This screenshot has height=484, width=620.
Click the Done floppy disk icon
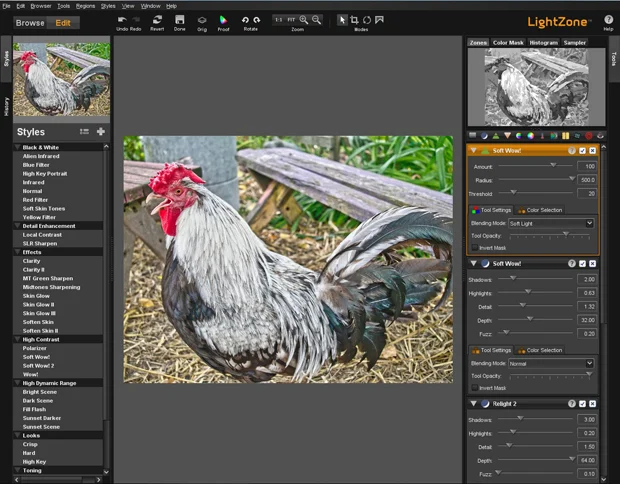180,20
